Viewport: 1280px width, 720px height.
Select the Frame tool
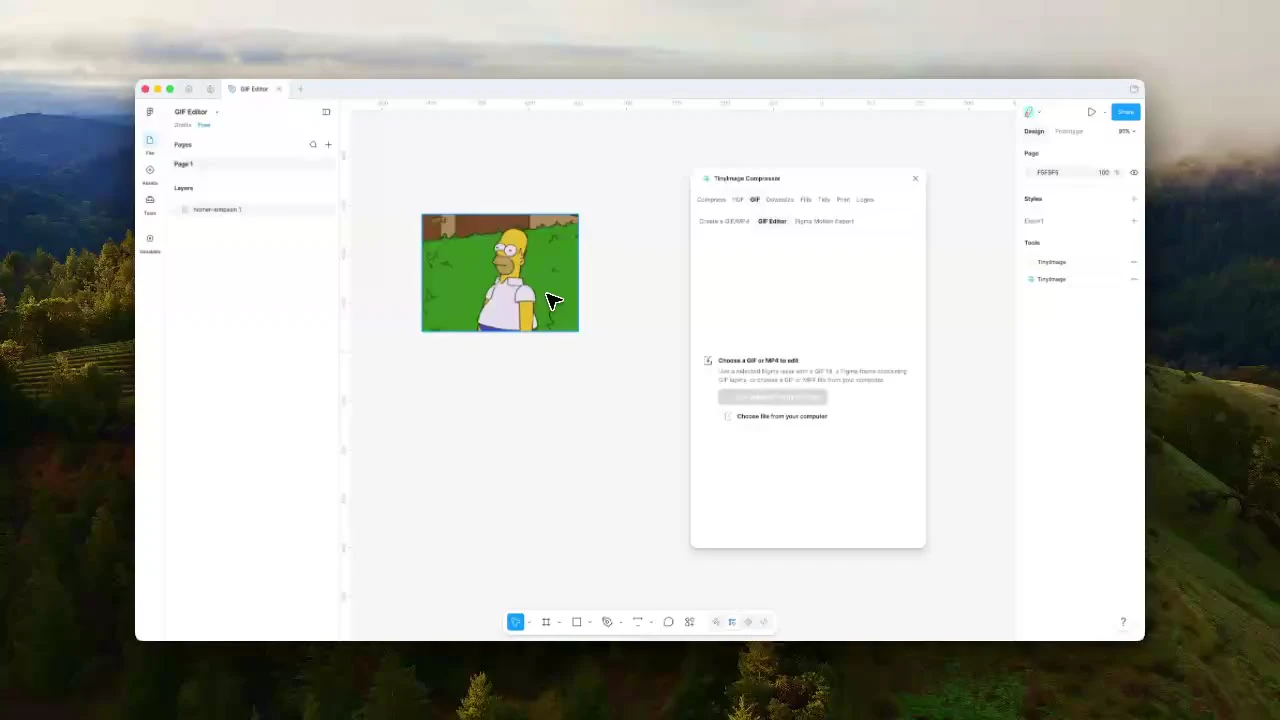(546, 622)
